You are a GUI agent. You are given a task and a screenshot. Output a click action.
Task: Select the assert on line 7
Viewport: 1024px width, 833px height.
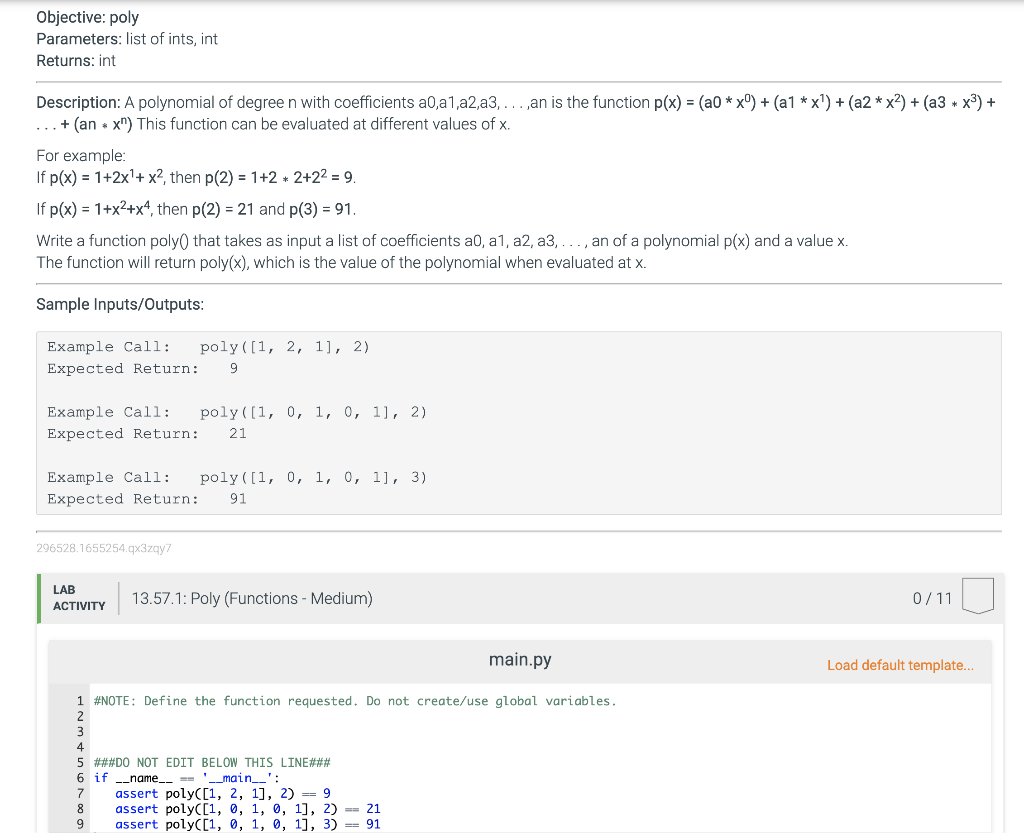(137, 793)
